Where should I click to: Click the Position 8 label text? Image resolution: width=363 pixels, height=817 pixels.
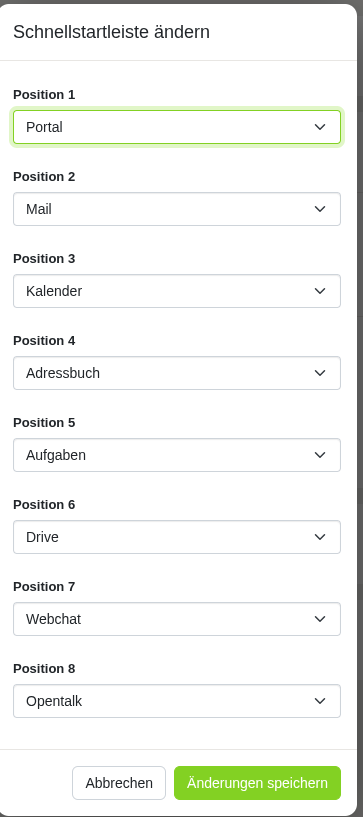pyautogui.click(x=44, y=669)
